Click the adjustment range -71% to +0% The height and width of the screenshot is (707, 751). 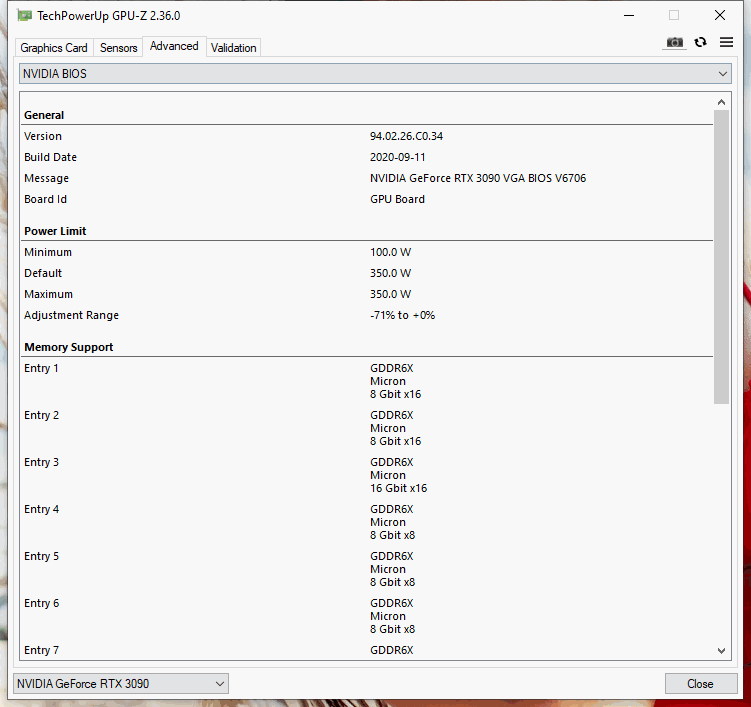pyautogui.click(x=402, y=315)
